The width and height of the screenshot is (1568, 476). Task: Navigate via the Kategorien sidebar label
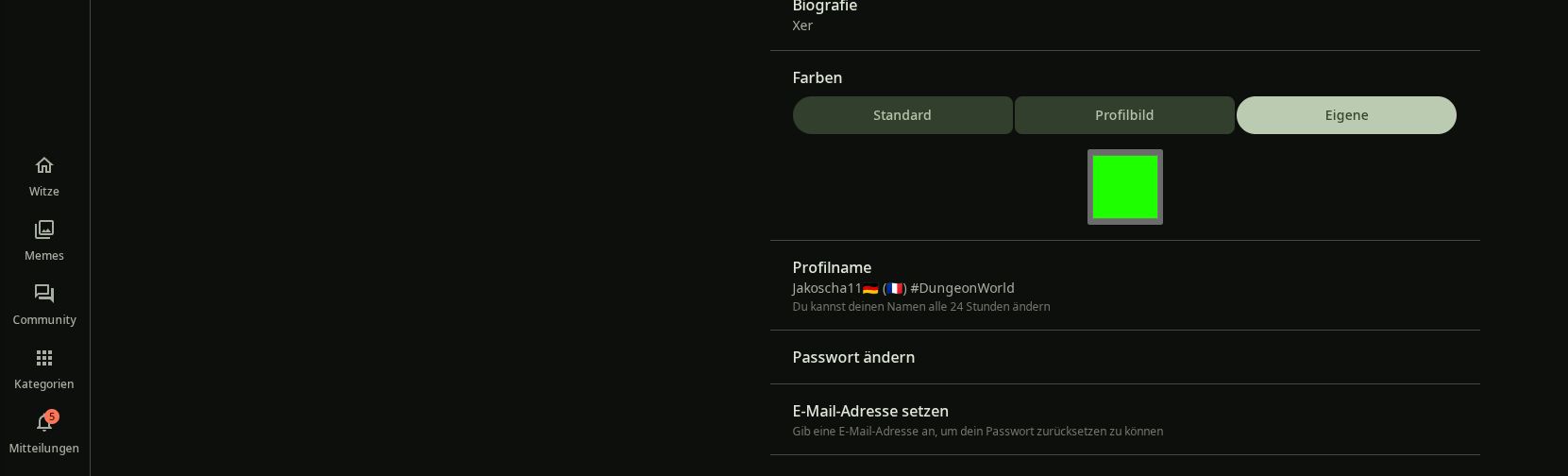coord(44,384)
